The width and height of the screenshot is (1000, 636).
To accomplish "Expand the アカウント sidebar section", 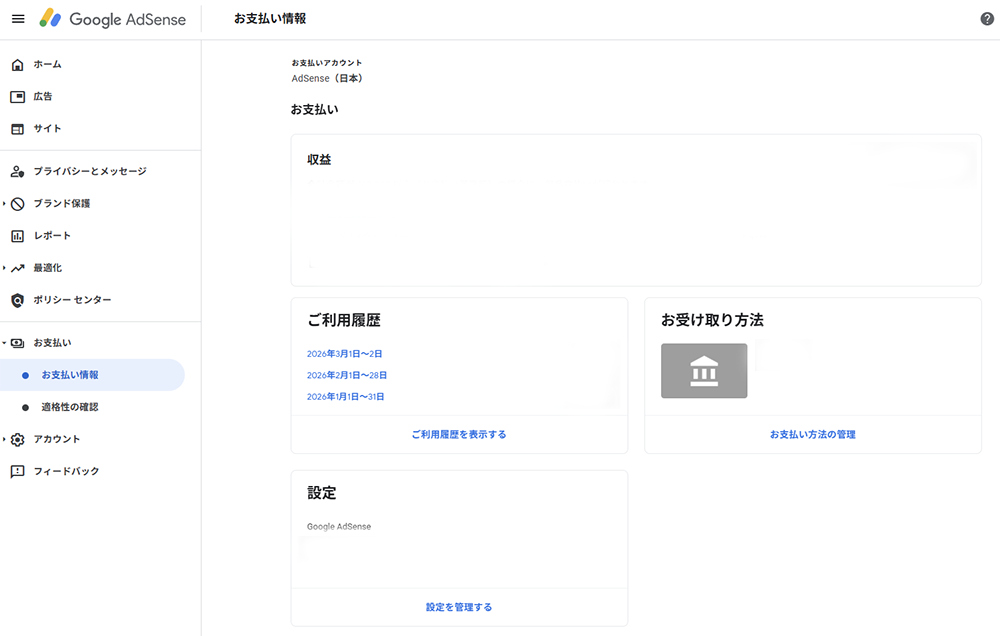I will click(x=5, y=439).
